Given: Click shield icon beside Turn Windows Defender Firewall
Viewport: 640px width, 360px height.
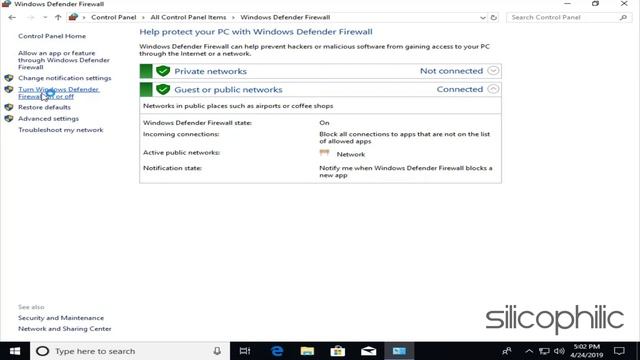Looking at the screenshot, I should [9, 89].
